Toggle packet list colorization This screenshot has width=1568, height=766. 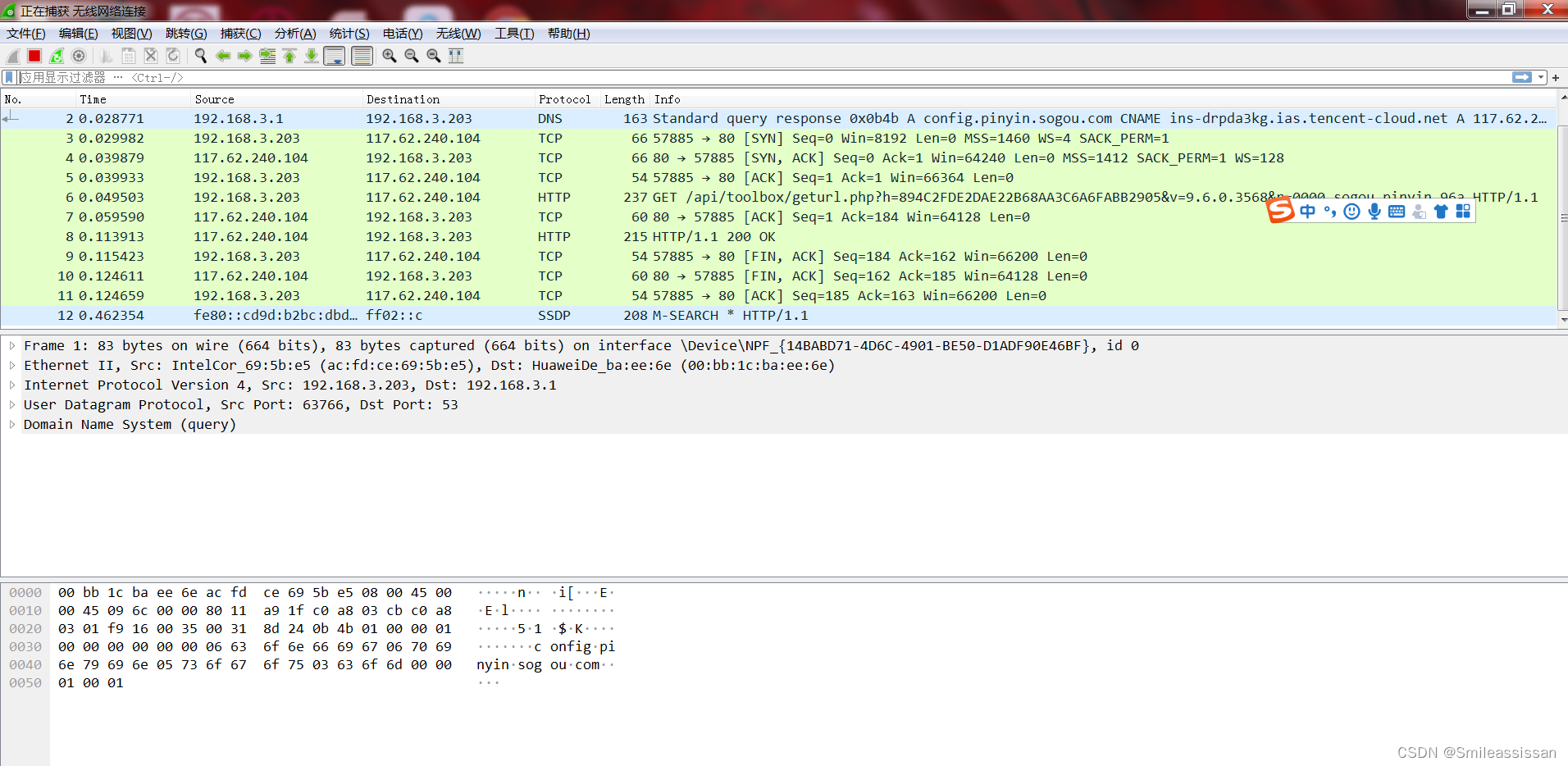coord(362,55)
